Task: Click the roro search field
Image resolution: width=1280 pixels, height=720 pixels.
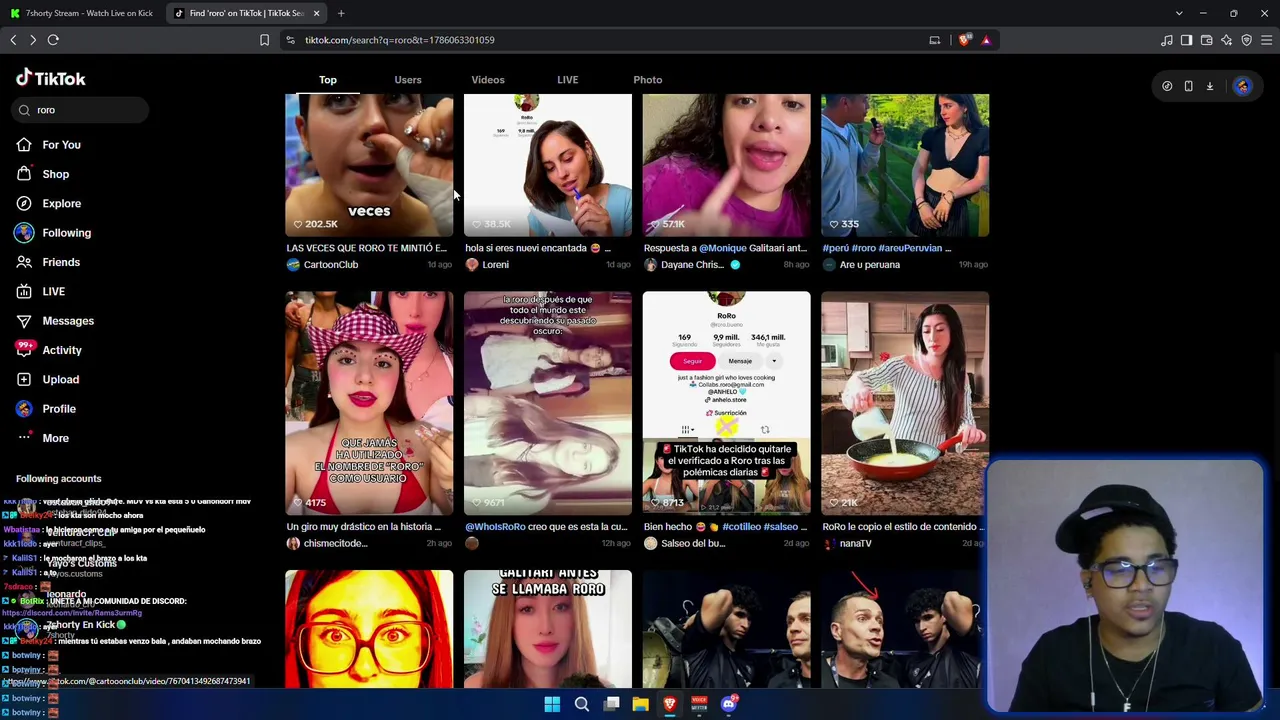Action: tap(82, 110)
